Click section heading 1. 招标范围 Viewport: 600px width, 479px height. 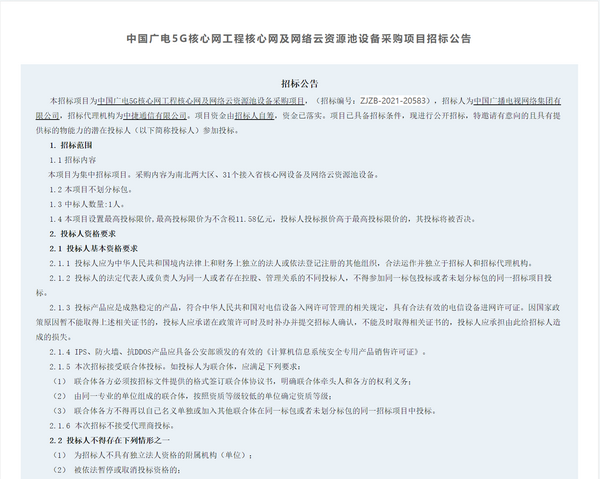(71, 145)
